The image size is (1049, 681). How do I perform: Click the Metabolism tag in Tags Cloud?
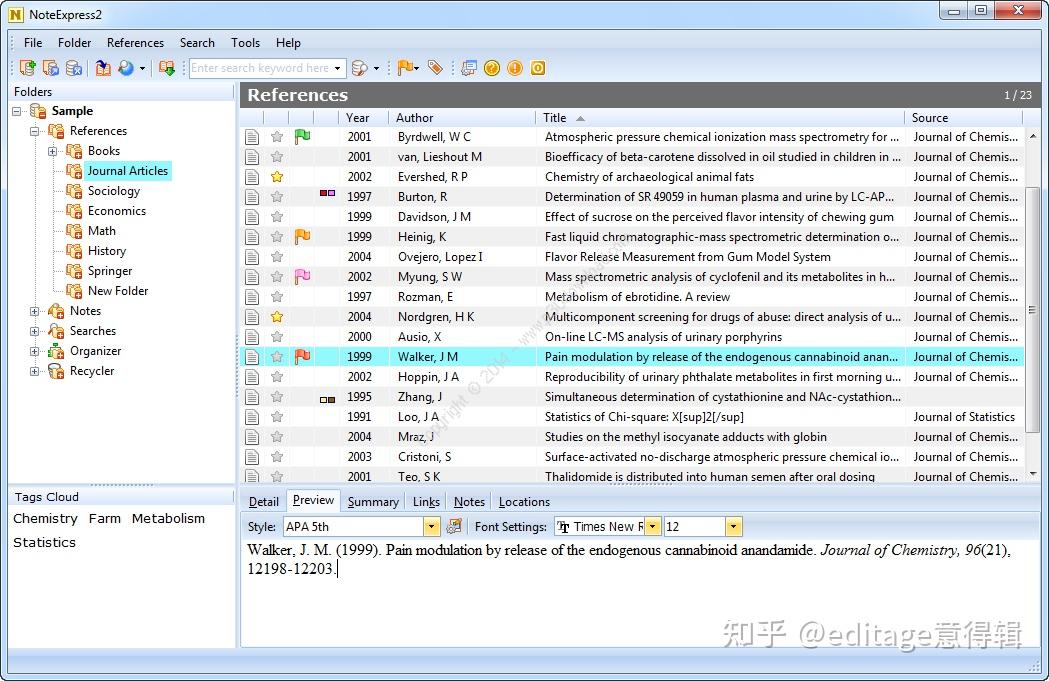pos(167,518)
